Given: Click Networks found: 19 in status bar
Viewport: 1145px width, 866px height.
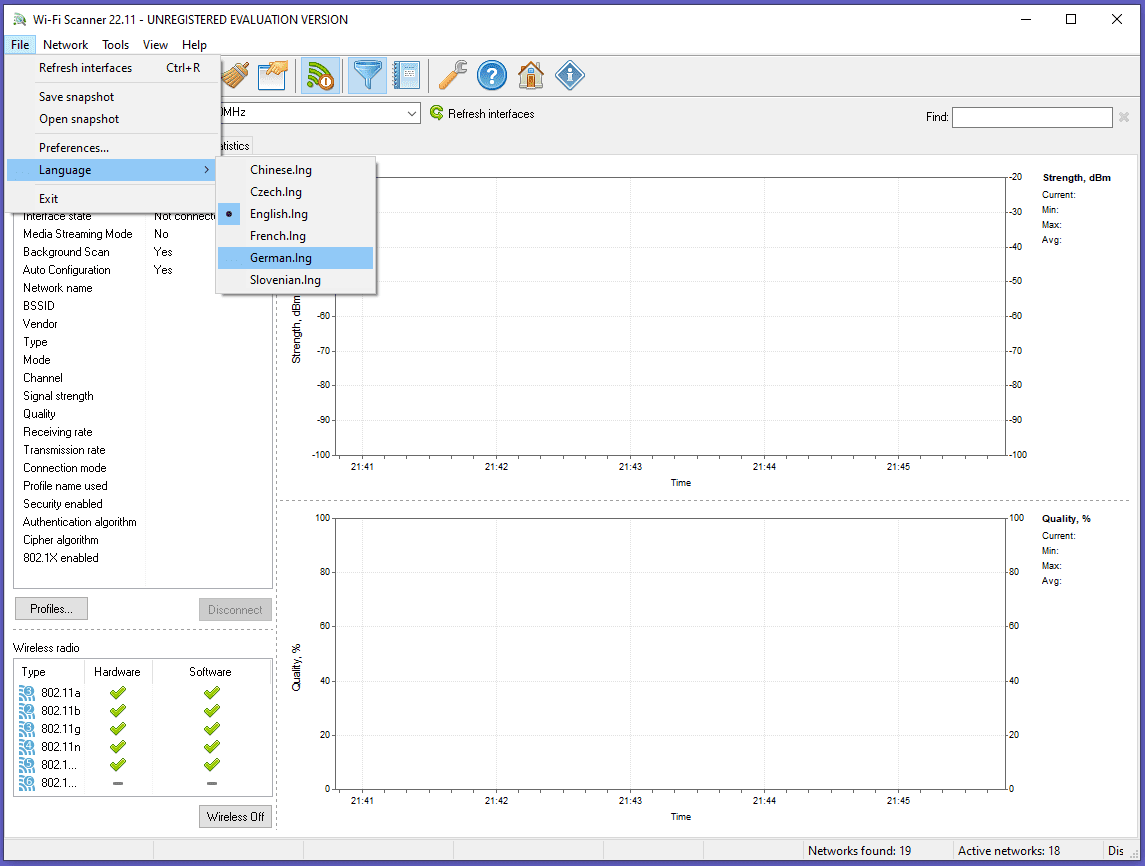Looking at the screenshot, I should [x=859, y=851].
